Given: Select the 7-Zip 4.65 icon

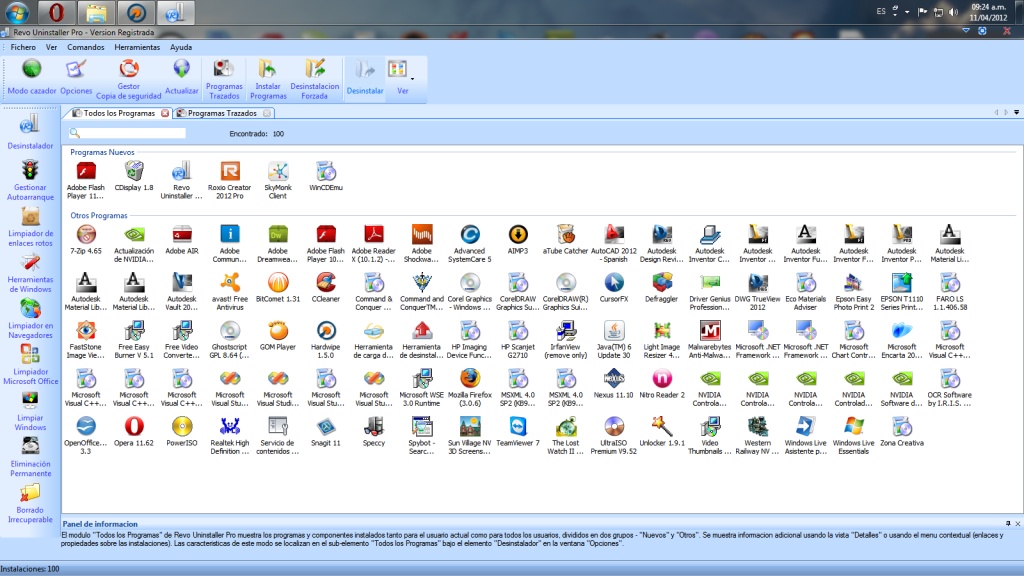Looking at the screenshot, I should [x=86, y=239].
